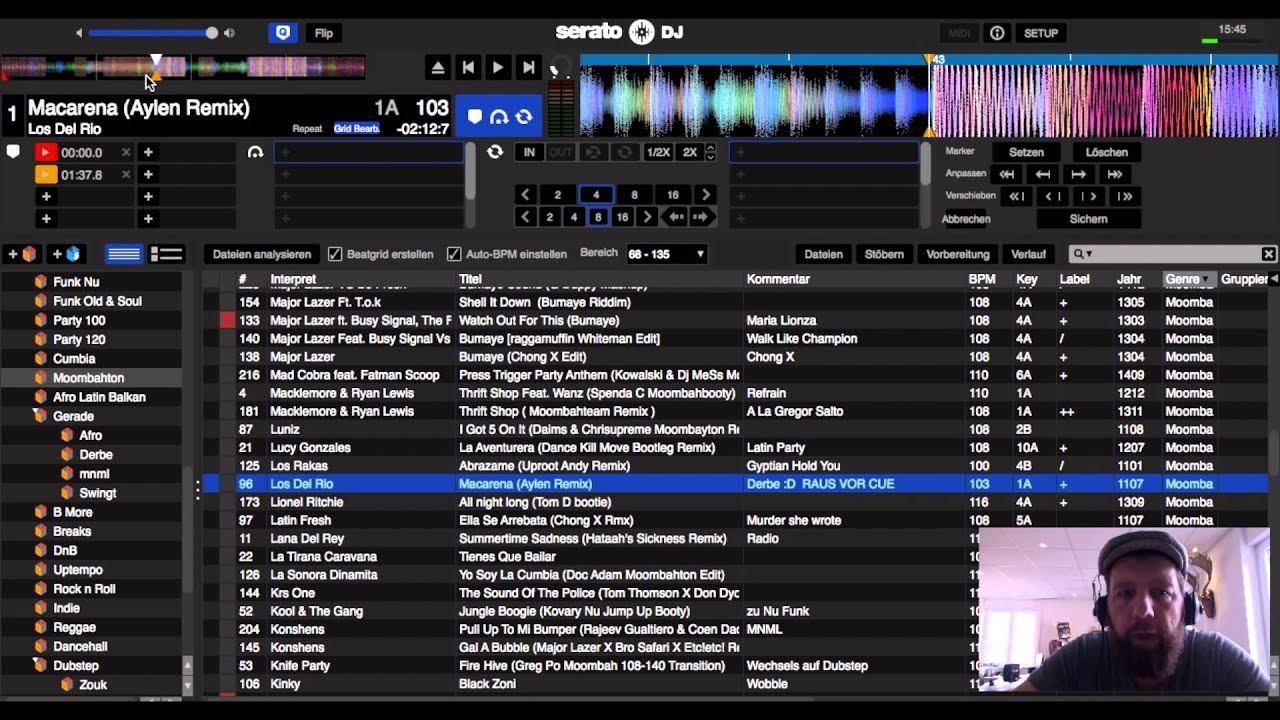The height and width of the screenshot is (720, 1280).
Task: Open the Flip panel button
Action: 324,33
